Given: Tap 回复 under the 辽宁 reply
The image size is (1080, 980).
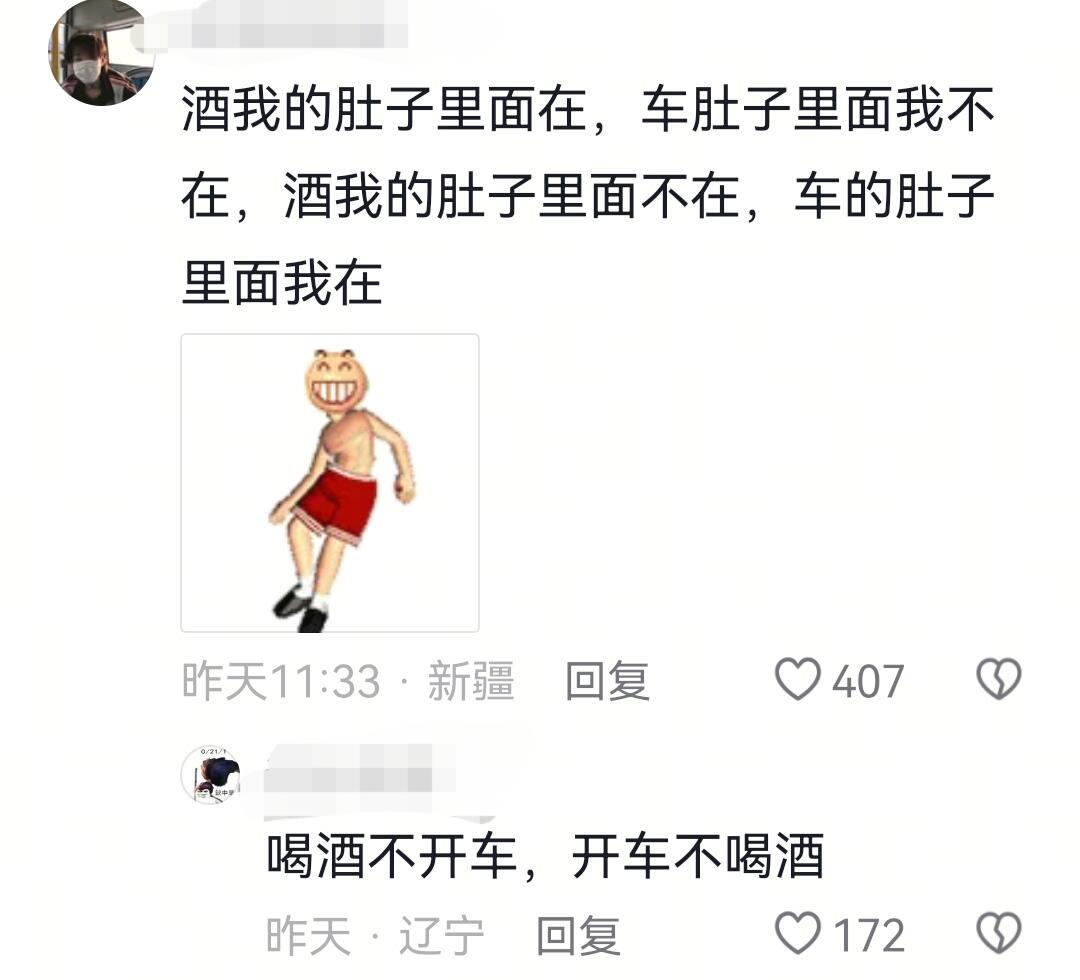Looking at the screenshot, I should 578,935.
